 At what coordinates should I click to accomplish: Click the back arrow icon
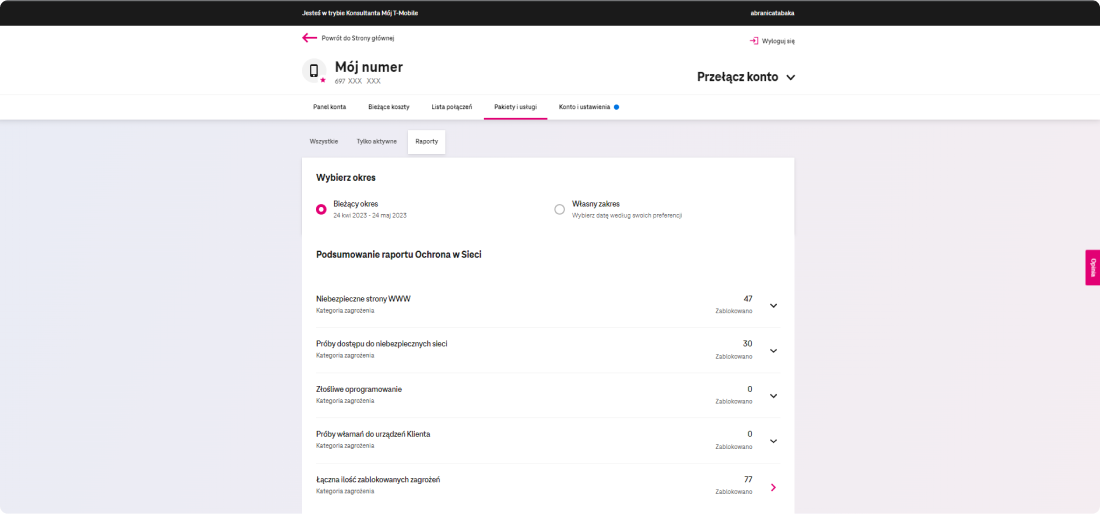pos(309,38)
